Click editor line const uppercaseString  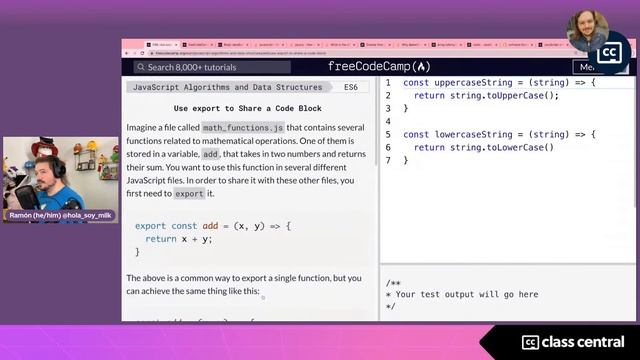point(499,82)
